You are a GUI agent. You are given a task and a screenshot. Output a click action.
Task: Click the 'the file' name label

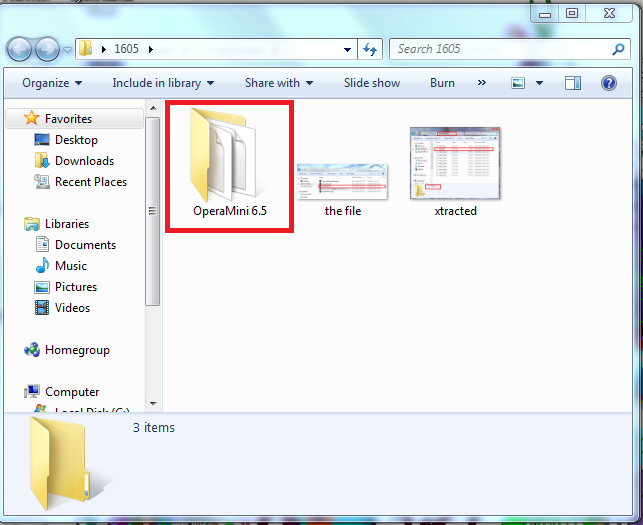point(343,211)
